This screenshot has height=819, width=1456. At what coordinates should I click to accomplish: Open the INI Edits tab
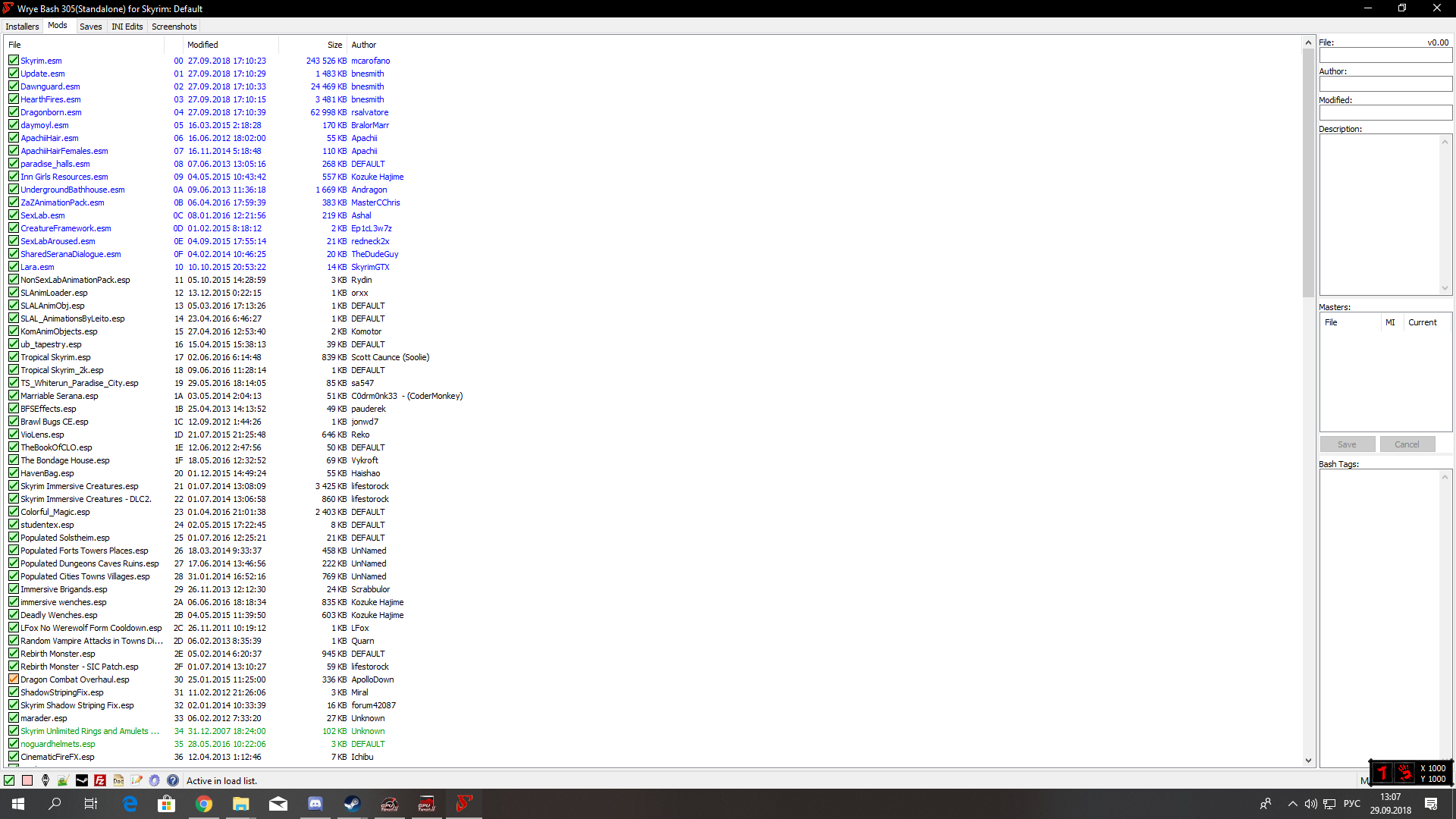pyautogui.click(x=127, y=27)
